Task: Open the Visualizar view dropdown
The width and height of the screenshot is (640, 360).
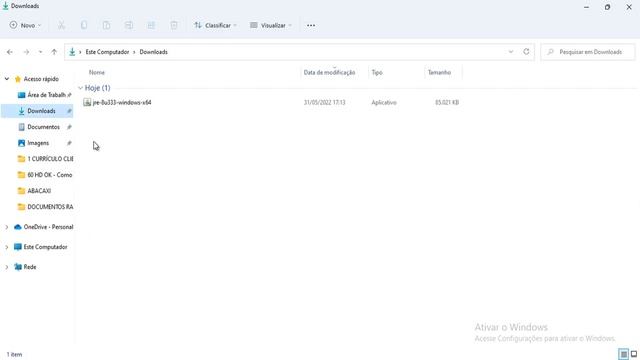Action: click(x=271, y=25)
